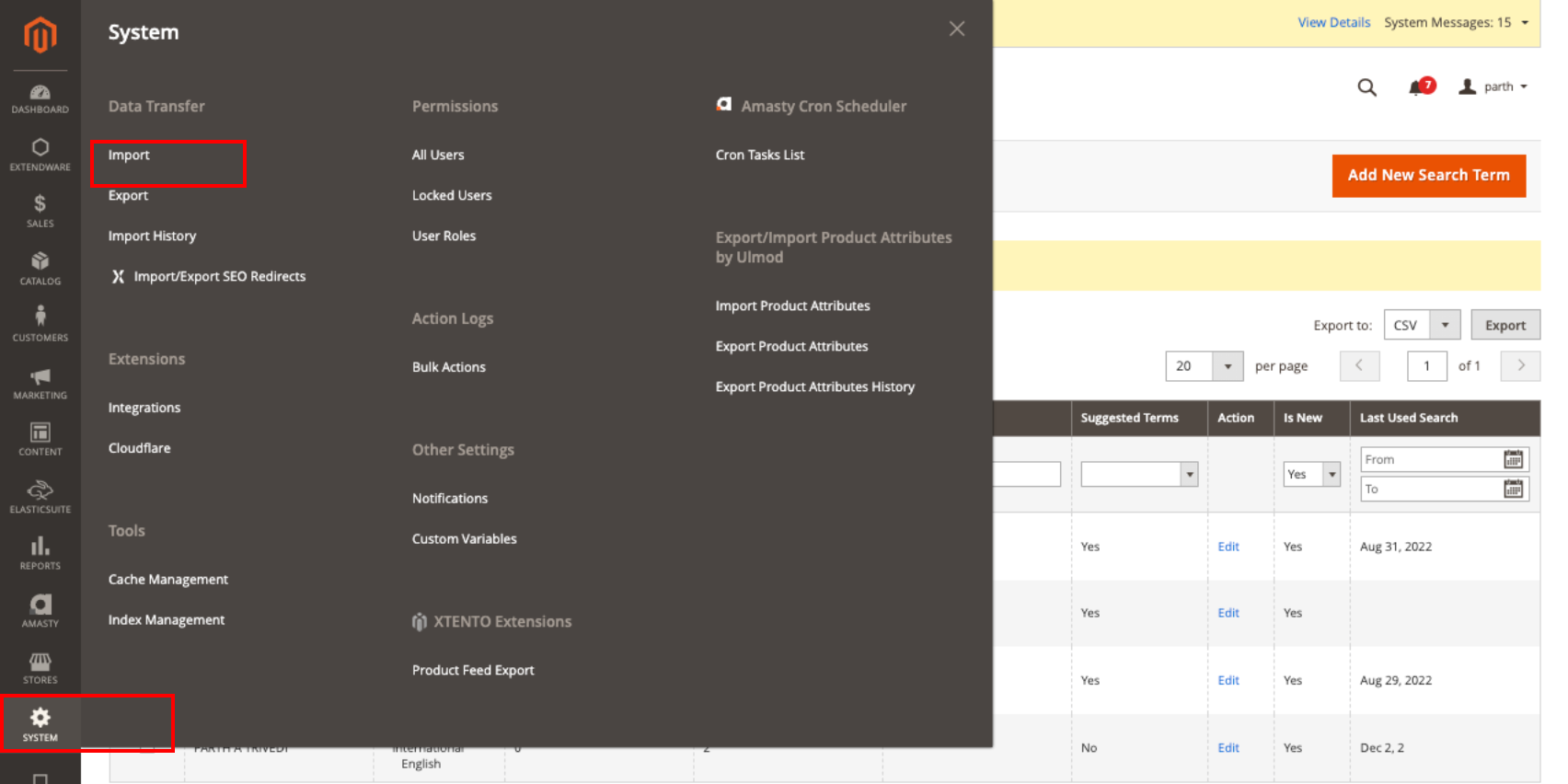Open the Stores sidebar section

tap(40, 668)
